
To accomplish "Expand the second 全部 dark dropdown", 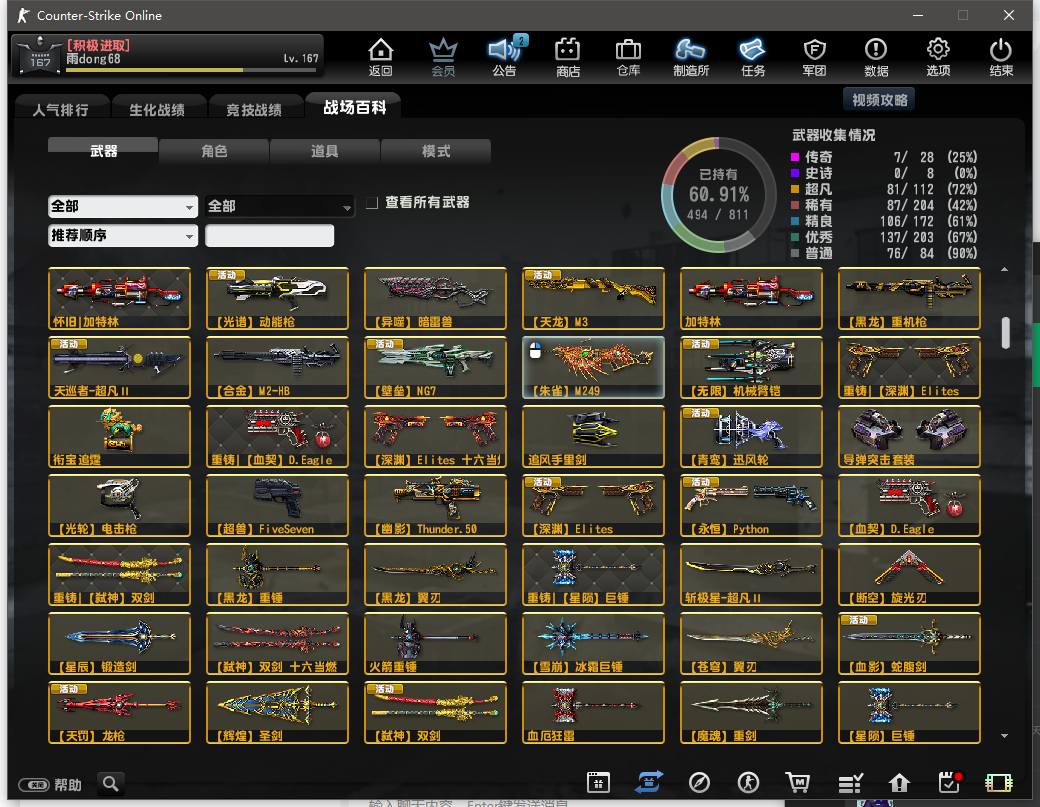I will 279,206.
